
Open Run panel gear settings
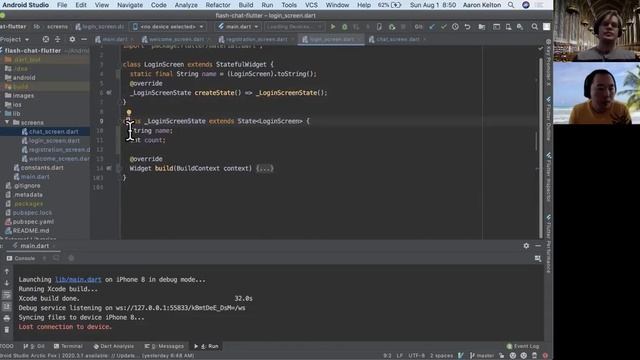pos(526,245)
